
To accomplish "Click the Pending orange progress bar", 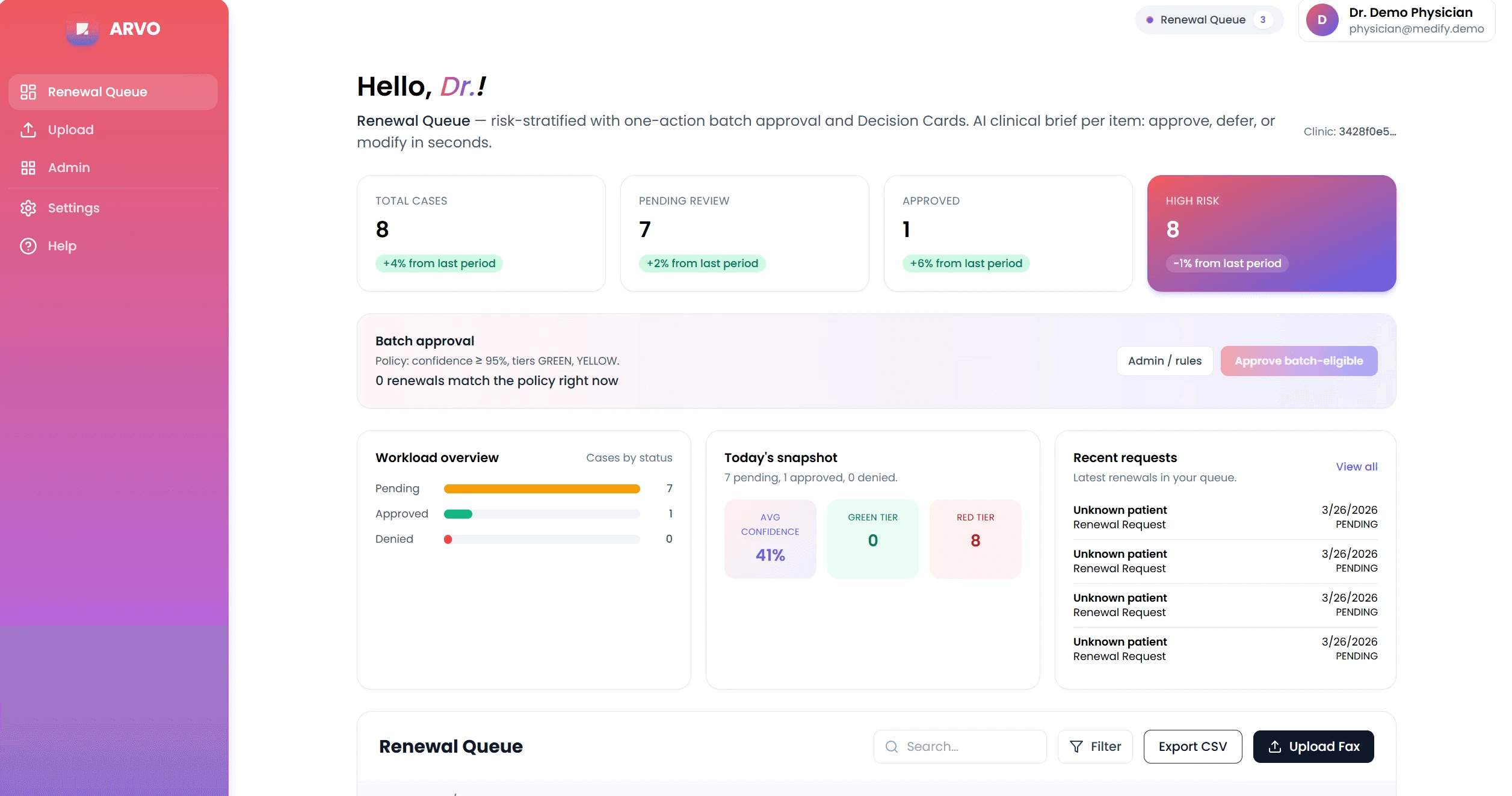I will [x=541, y=489].
